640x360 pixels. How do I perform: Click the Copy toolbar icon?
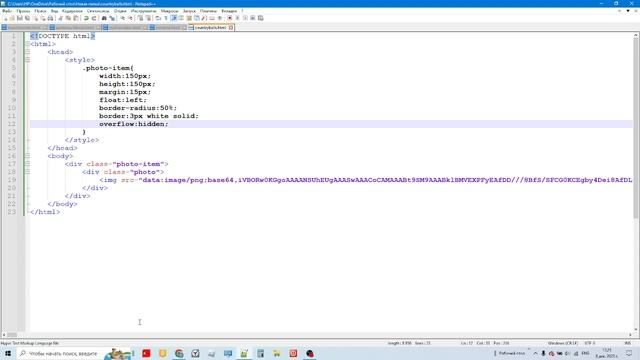click(x=69, y=18)
